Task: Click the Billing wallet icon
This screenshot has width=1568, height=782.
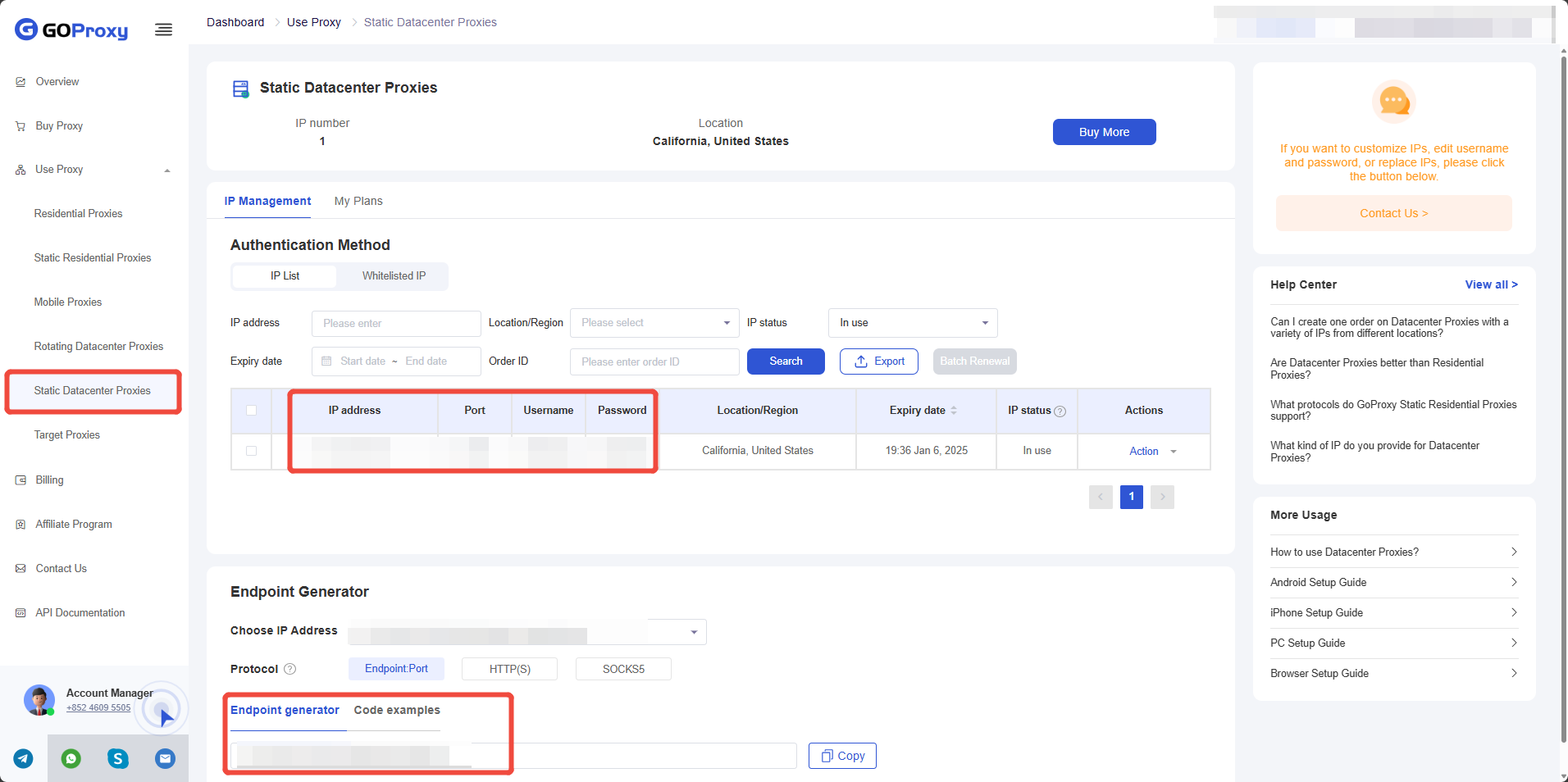Action: 21,480
